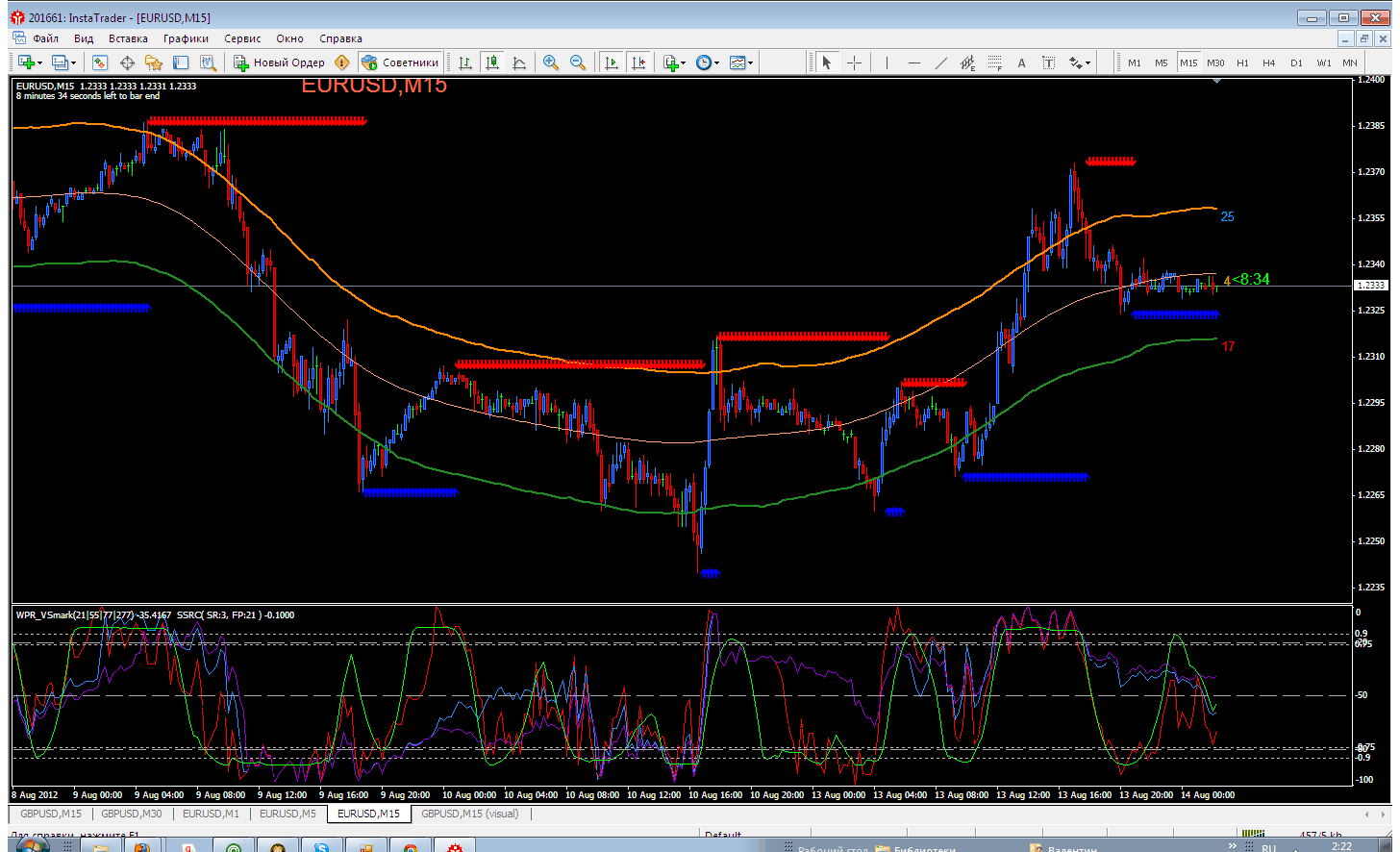This screenshot has height=852, width=1400.
Task: Switch to GBPUSD,M30 chart tab
Action: pos(132,814)
